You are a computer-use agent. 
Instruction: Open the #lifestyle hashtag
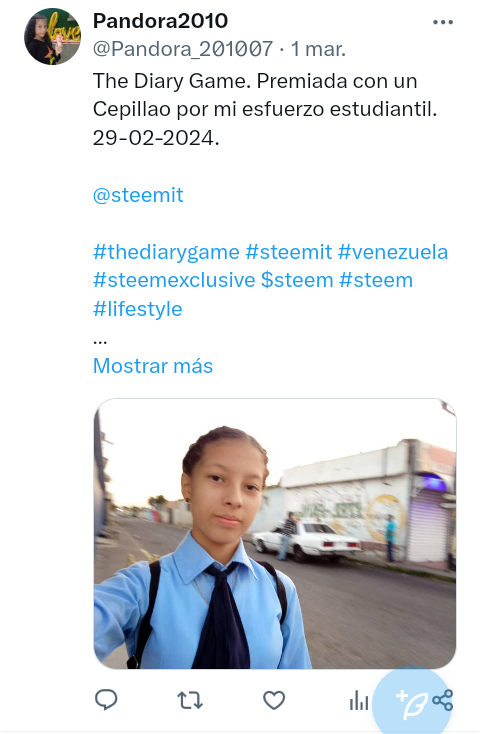(x=138, y=309)
